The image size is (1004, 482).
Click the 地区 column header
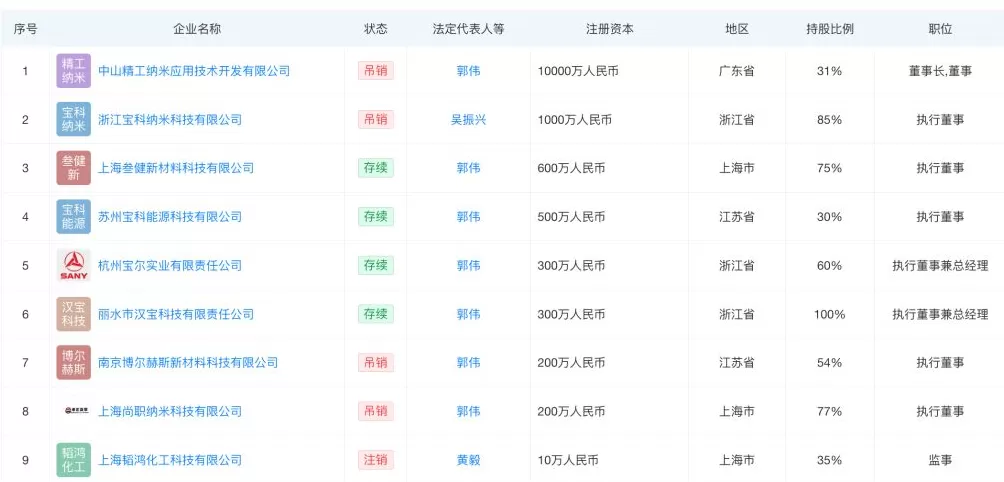click(x=737, y=29)
